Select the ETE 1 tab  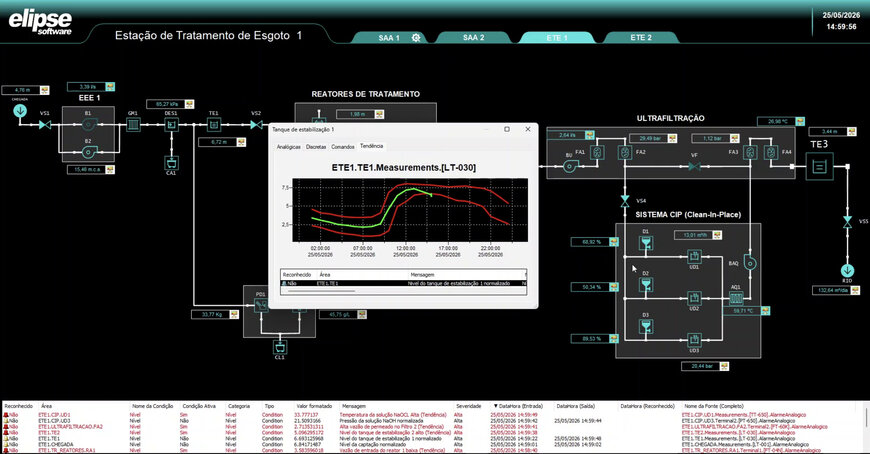click(557, 38)
